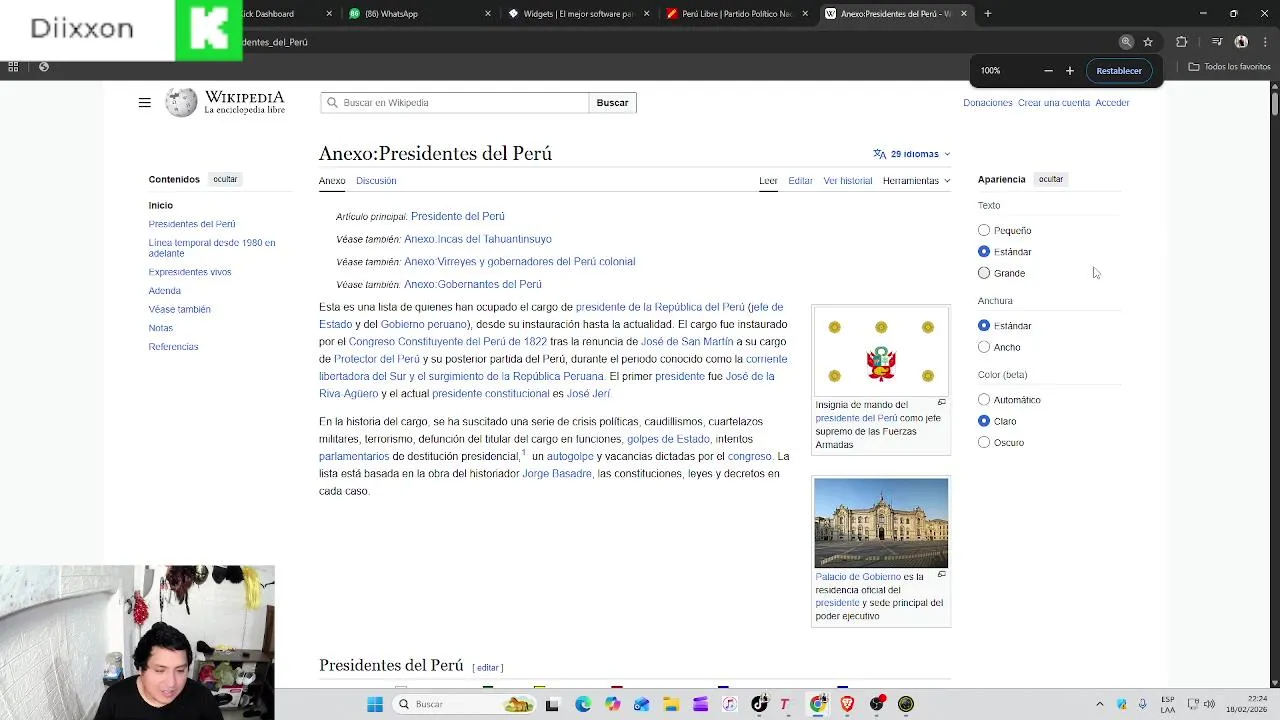Switch to the Widgets browser tab
This screenshot has height=720, width=1280.
click(578, 14)
